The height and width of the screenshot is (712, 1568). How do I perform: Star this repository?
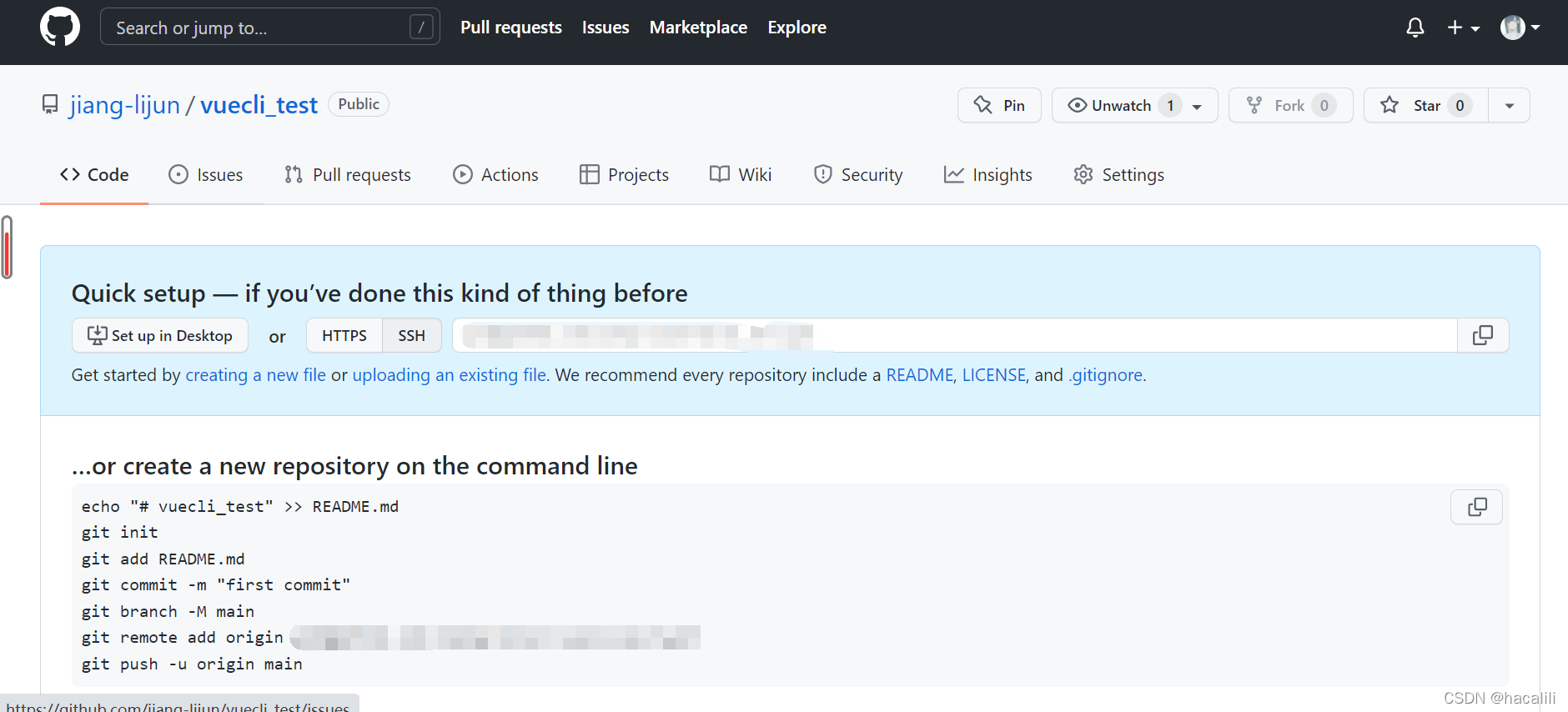(1426, 105)
